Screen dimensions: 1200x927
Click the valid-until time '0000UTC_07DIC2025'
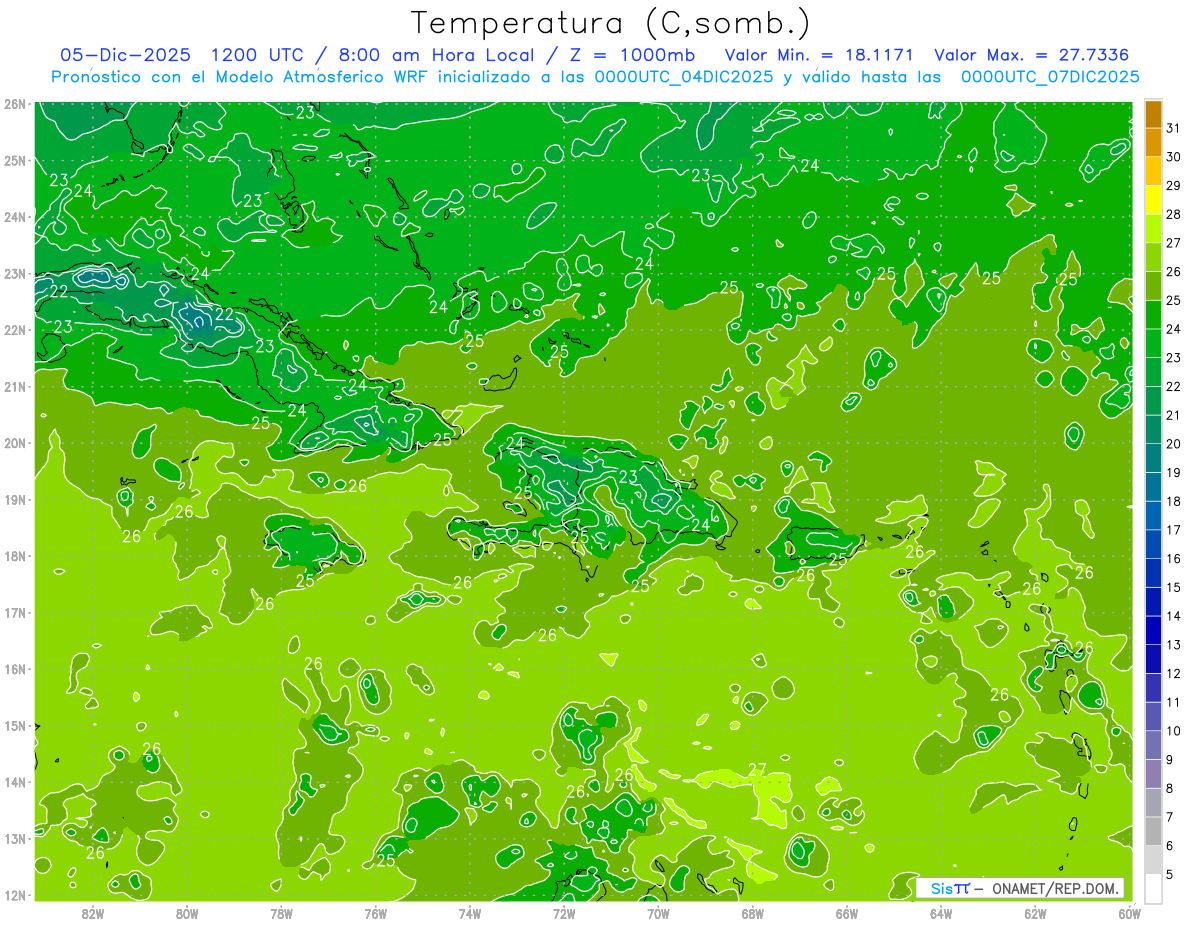[1050, 77]
